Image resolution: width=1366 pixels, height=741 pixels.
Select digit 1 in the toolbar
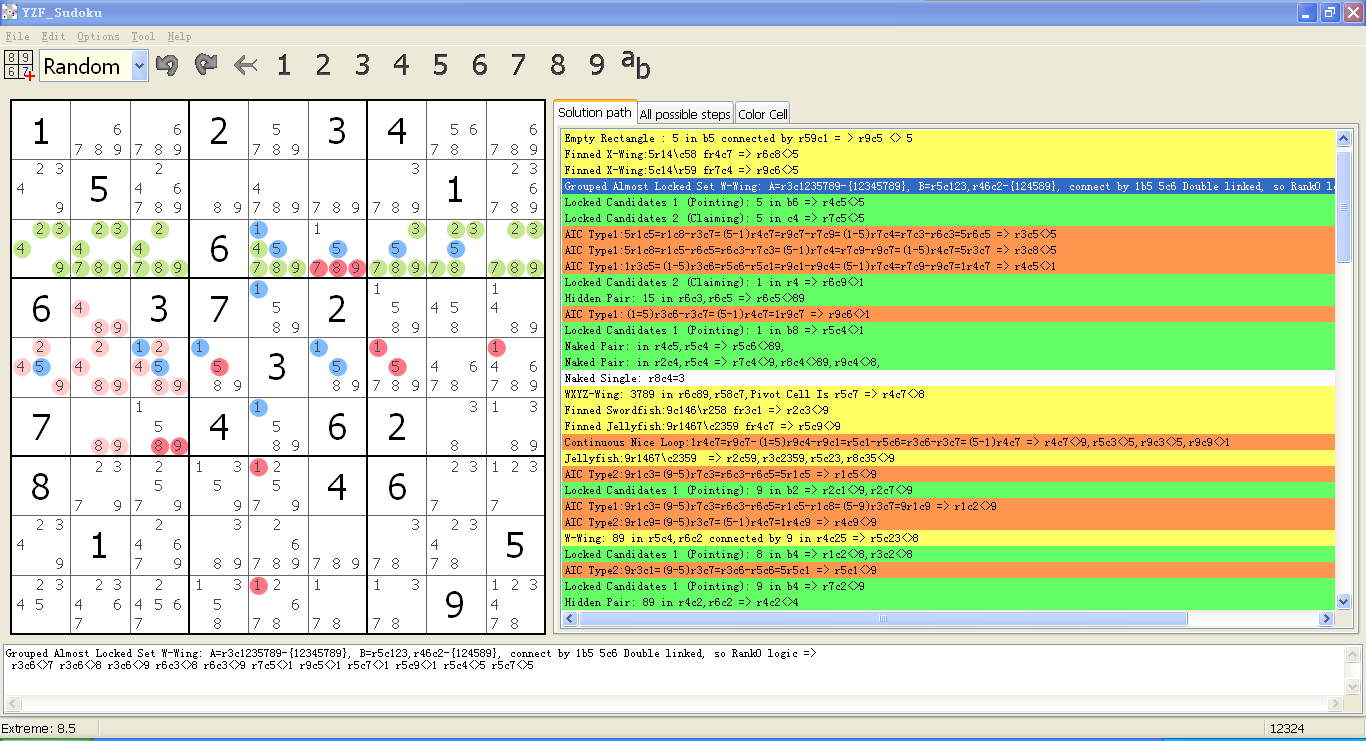[284, 66]
